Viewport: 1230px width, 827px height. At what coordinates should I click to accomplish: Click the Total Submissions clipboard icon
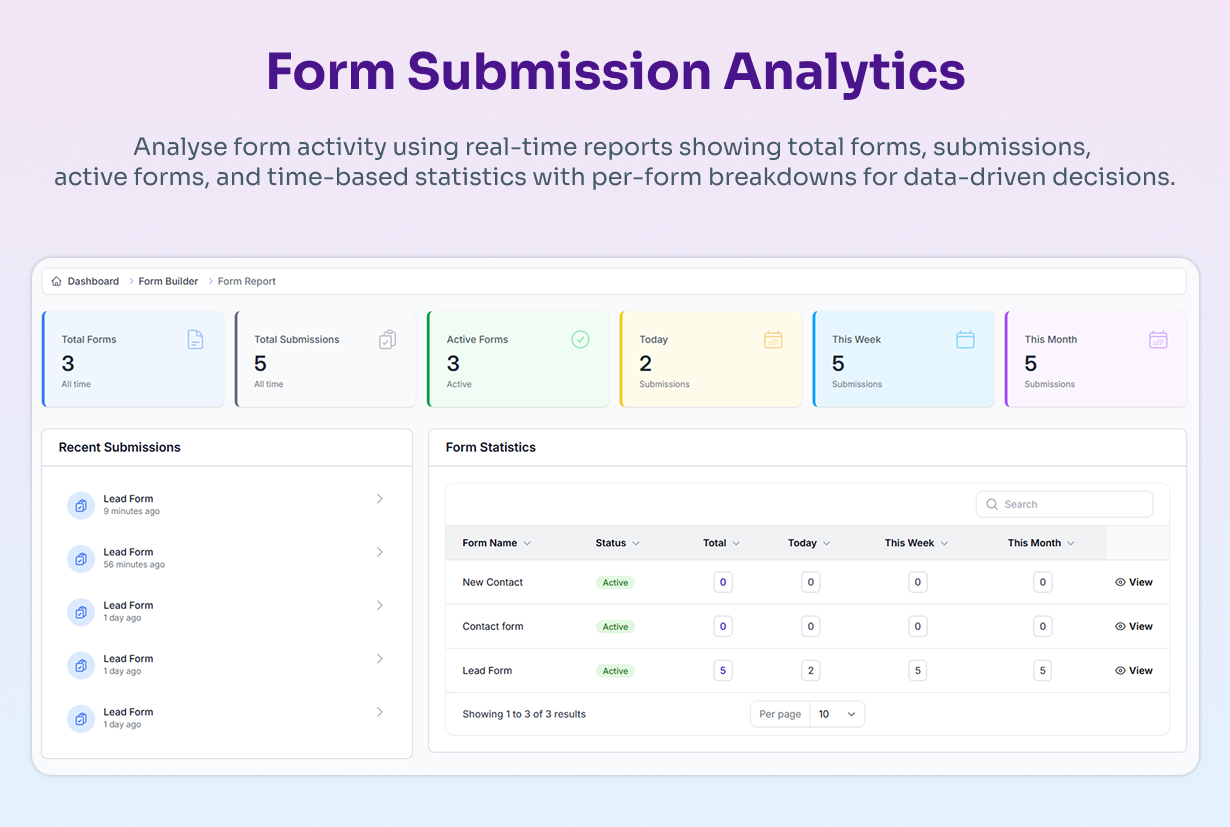388,339
